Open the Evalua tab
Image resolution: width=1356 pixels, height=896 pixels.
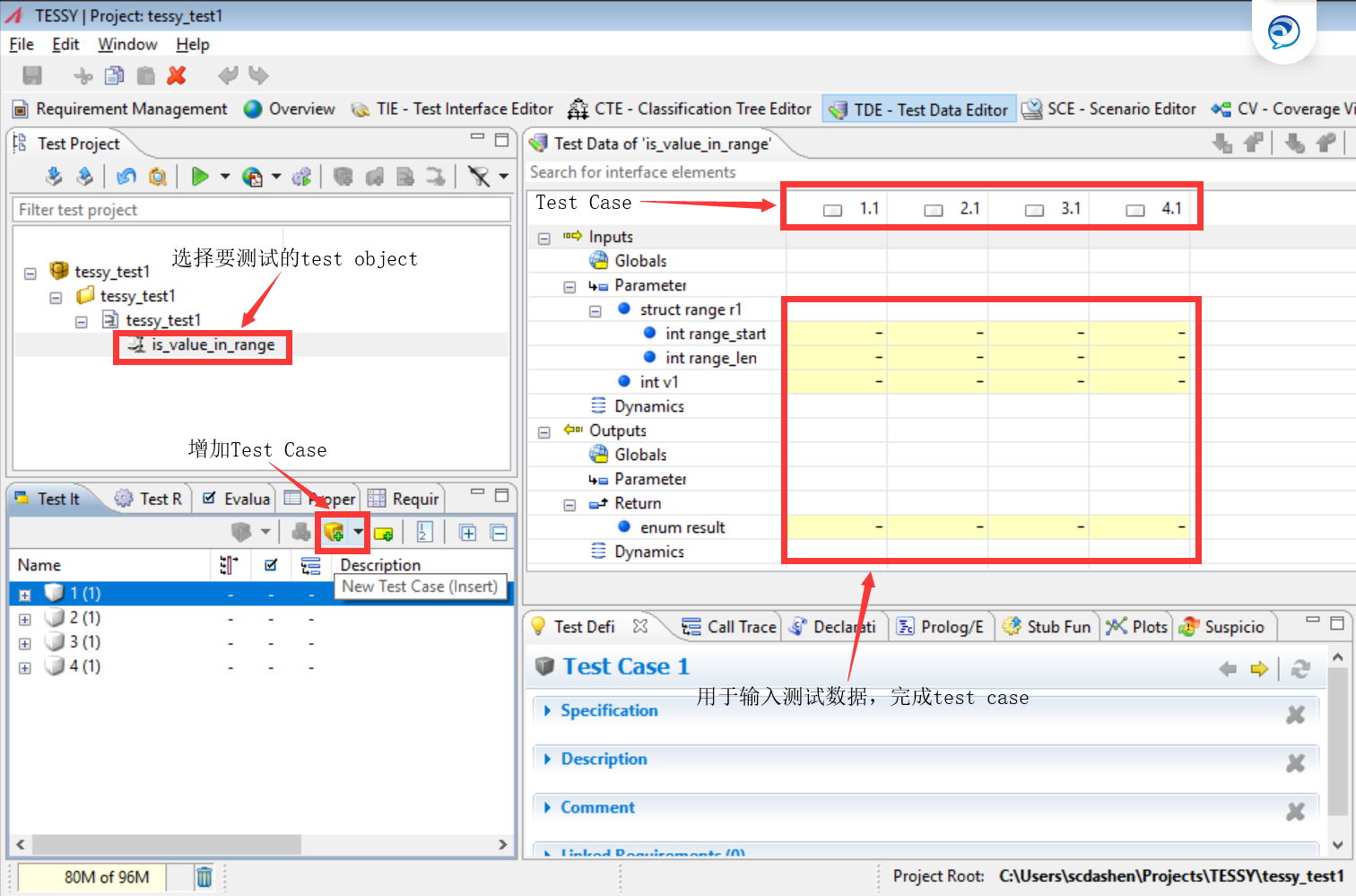pos(236,499)
